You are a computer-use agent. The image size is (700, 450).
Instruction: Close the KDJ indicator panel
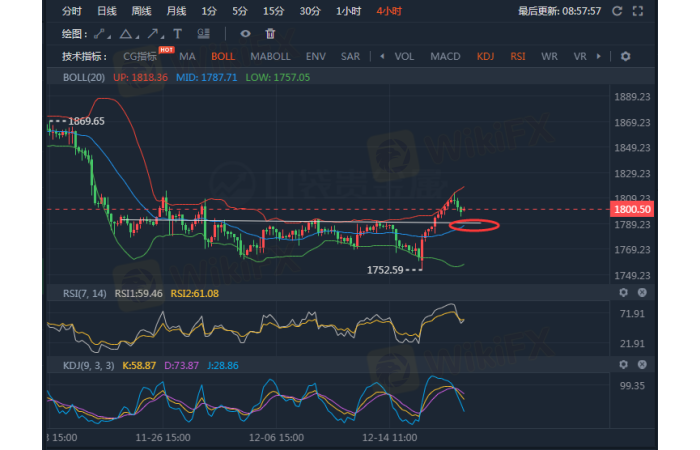641,365
